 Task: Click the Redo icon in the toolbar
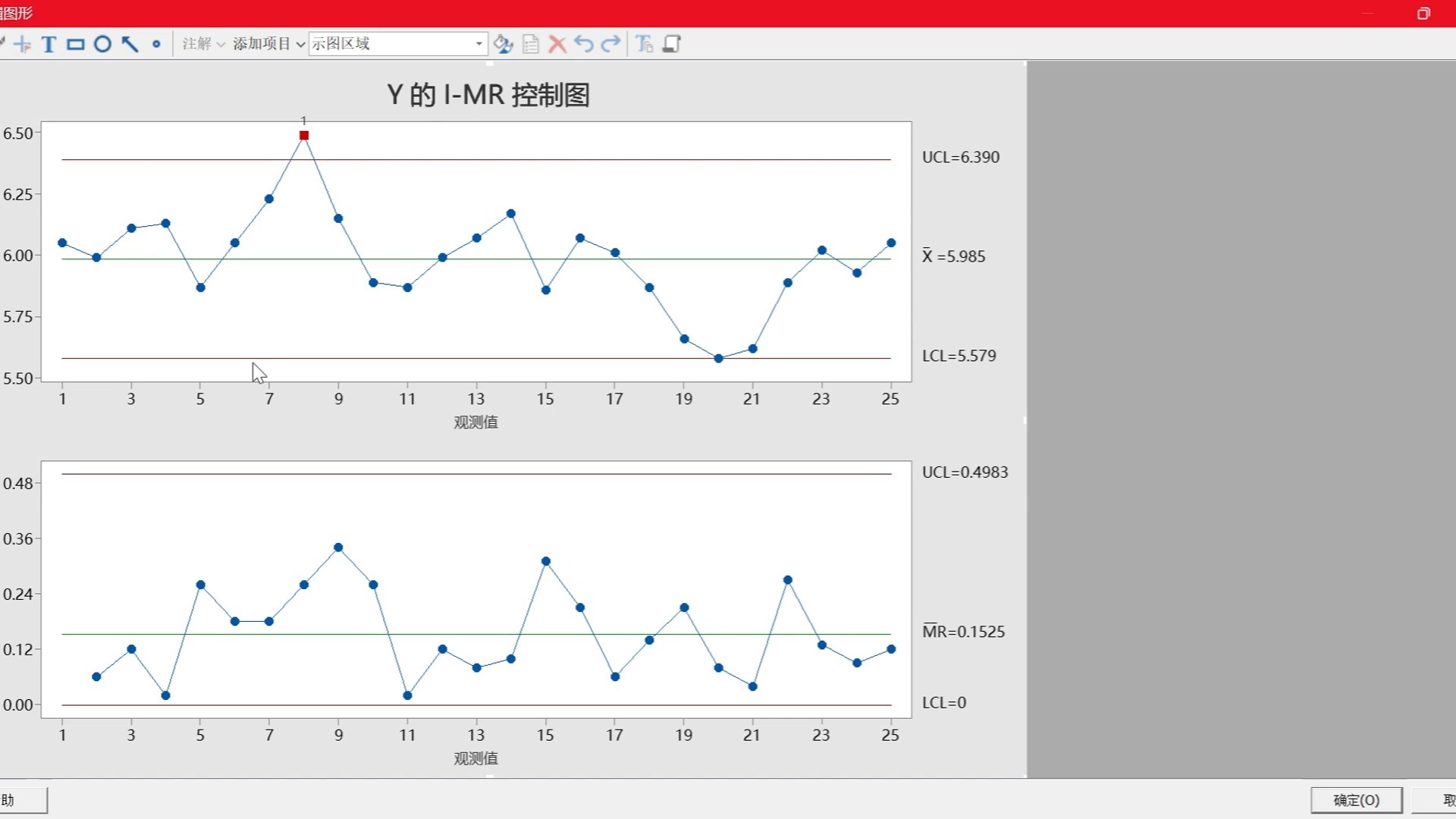(x=610, y=44)
